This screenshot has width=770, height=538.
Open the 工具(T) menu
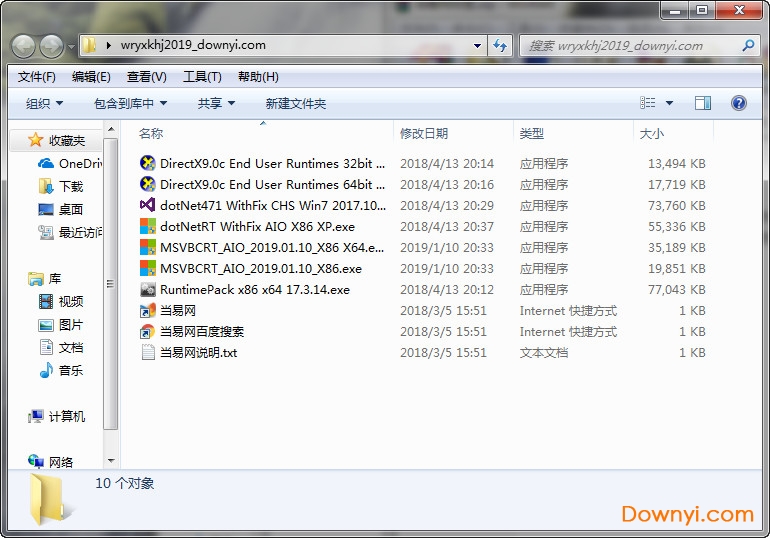[201, 77]
